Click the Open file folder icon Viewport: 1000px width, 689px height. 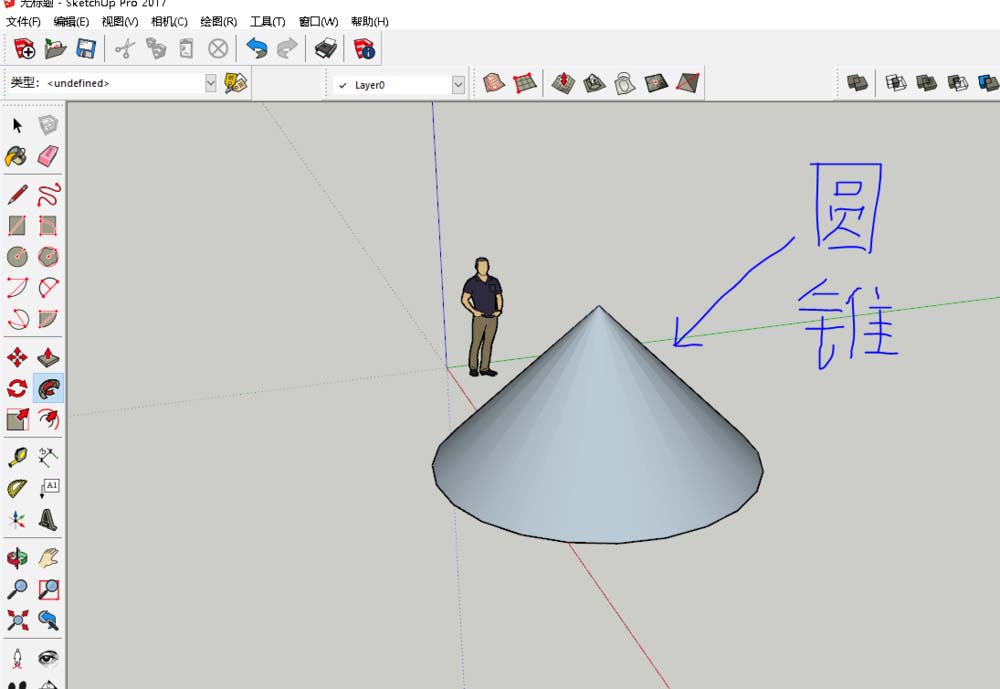point(55,48)
